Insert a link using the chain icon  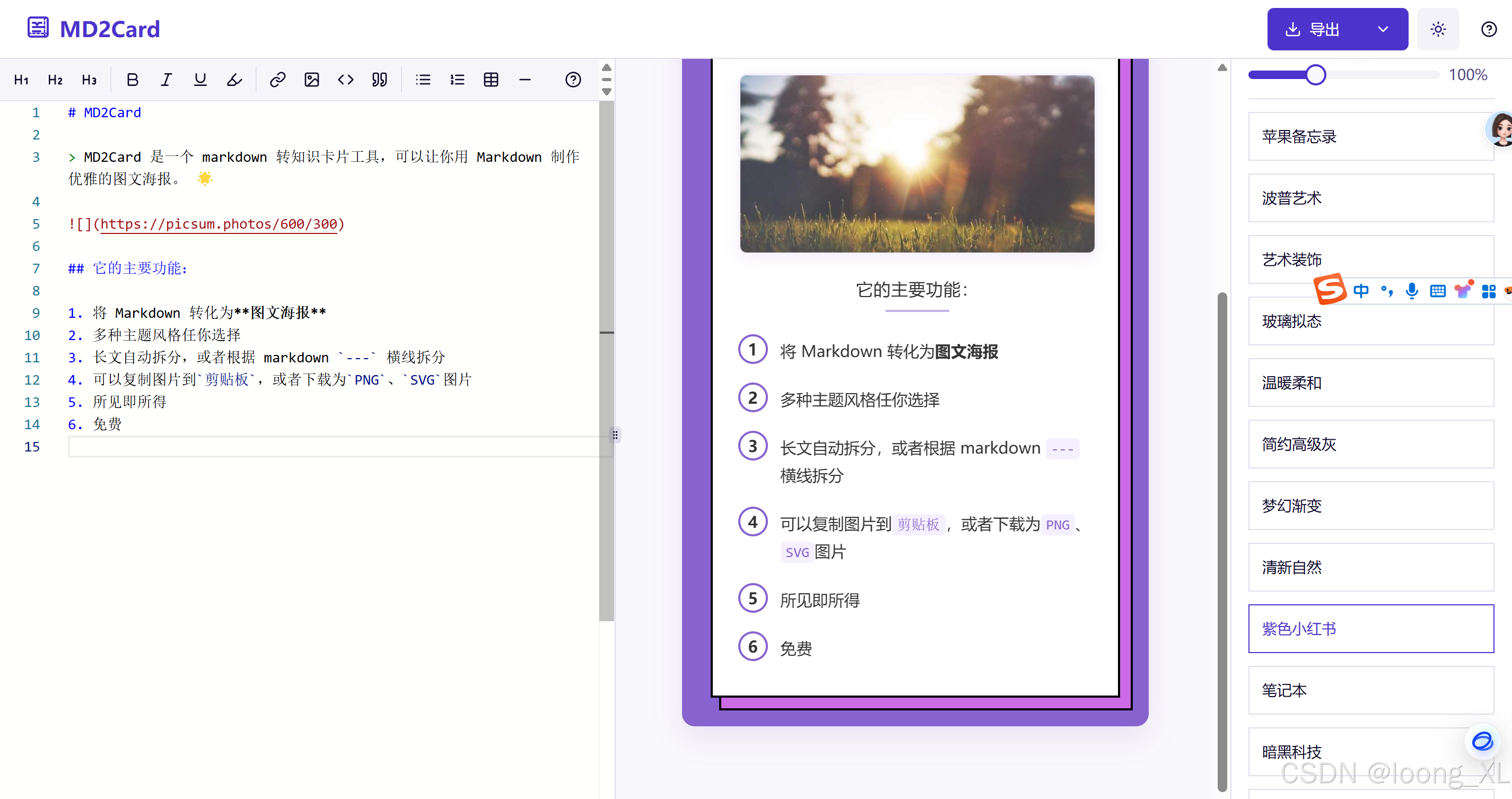pos(277,80)
